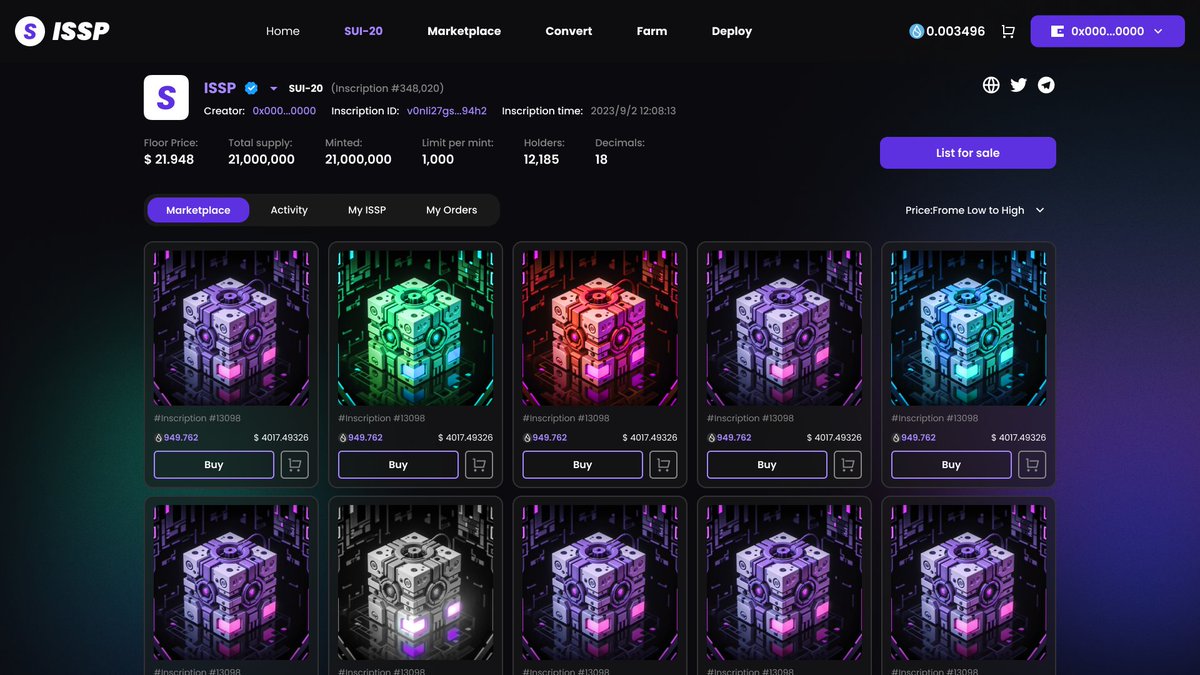1200x675 pixels.
Task: Add the blue cube inscription to cart
Action: (1032, 465)
